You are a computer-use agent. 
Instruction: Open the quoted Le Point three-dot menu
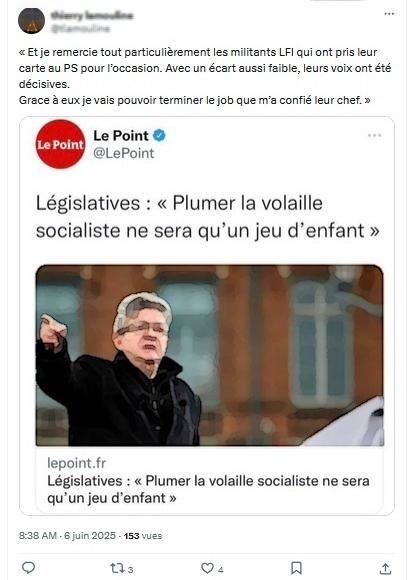[374, 136]
